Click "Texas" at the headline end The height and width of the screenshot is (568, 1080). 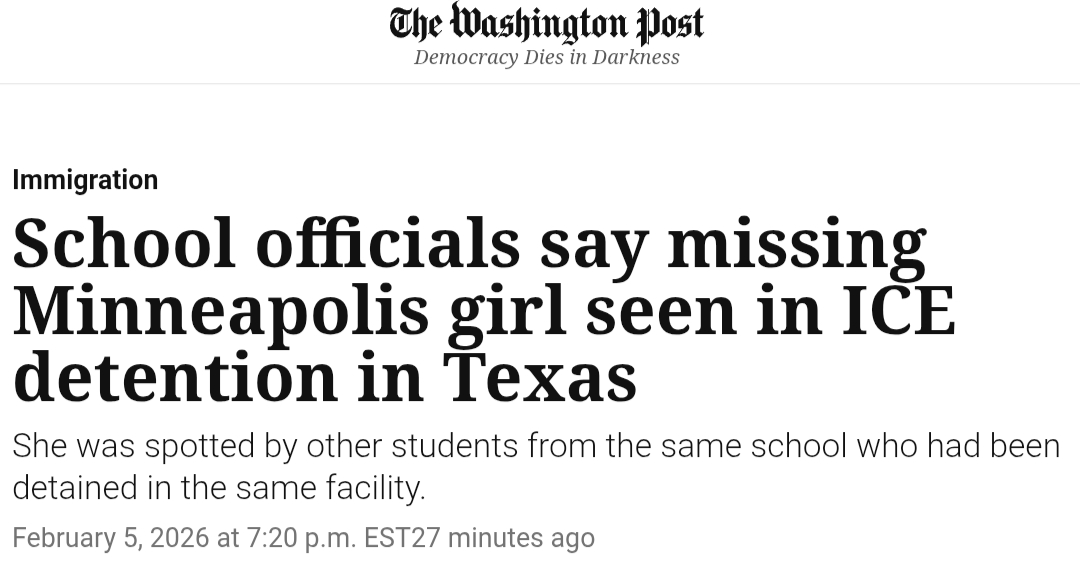(539, 377)
